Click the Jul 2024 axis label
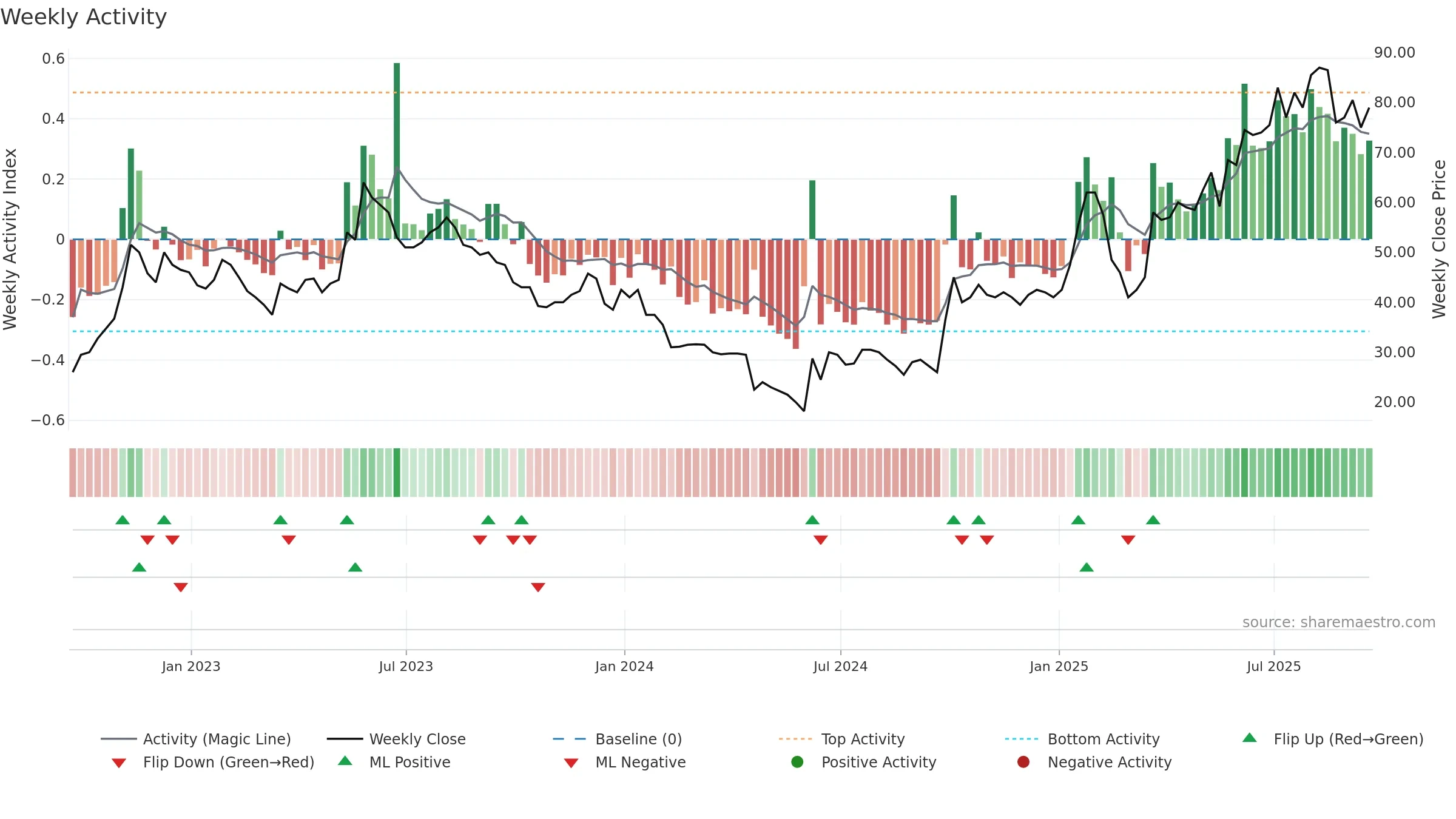This screenshot has width=1456, height=819. 840,667
